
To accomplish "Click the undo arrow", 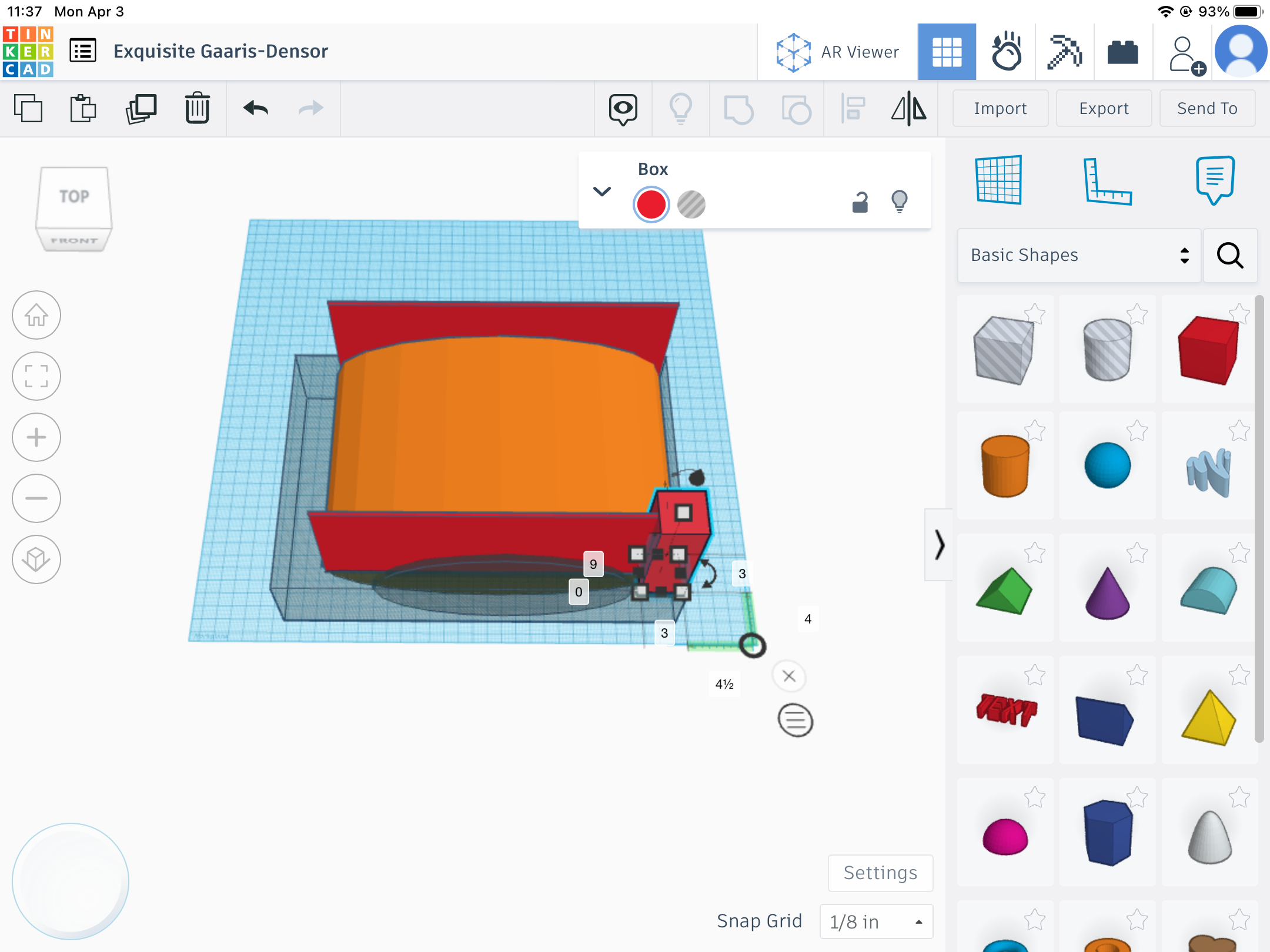I will pyautogui.click(x=256, y=108).
